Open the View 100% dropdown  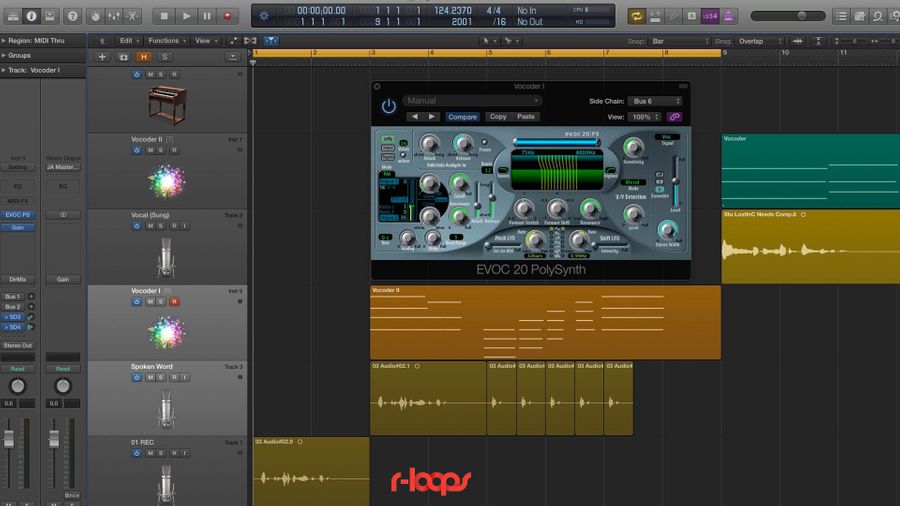pyautogui.click(x=644, y=117)
